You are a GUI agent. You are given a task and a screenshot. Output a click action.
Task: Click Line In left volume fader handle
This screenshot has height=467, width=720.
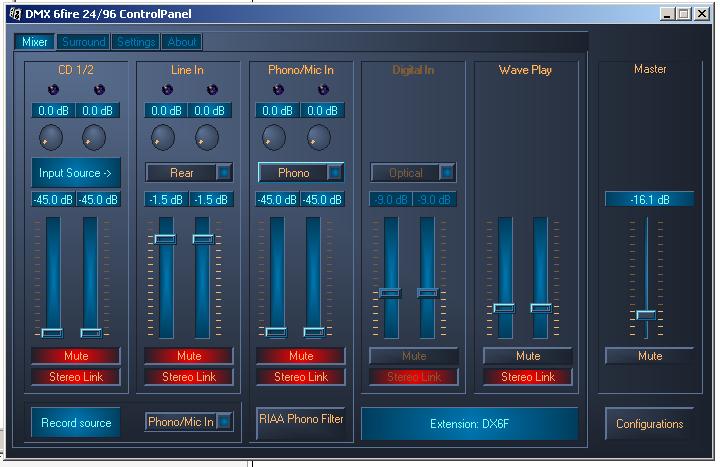coord(165,239)
